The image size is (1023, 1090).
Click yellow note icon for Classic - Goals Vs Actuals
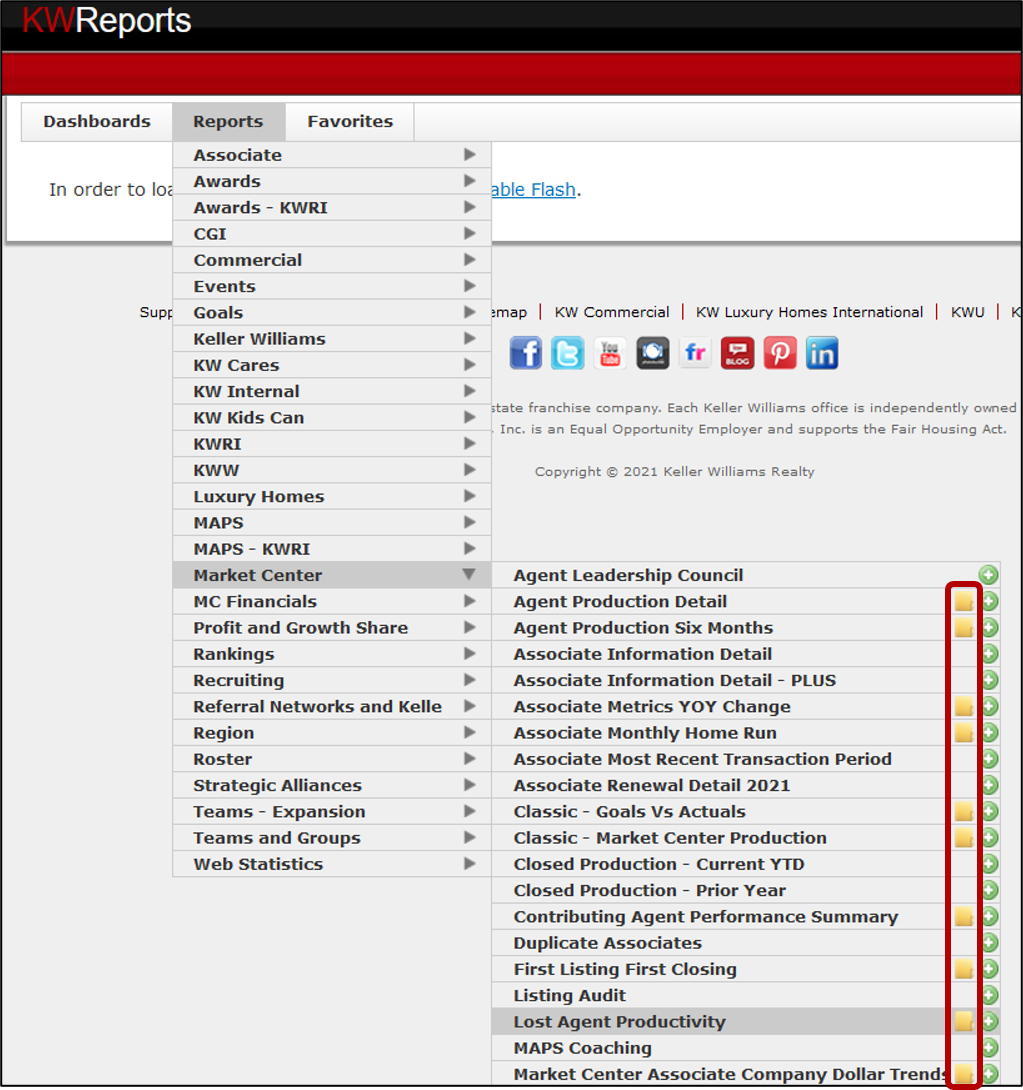tap(964, 811)
